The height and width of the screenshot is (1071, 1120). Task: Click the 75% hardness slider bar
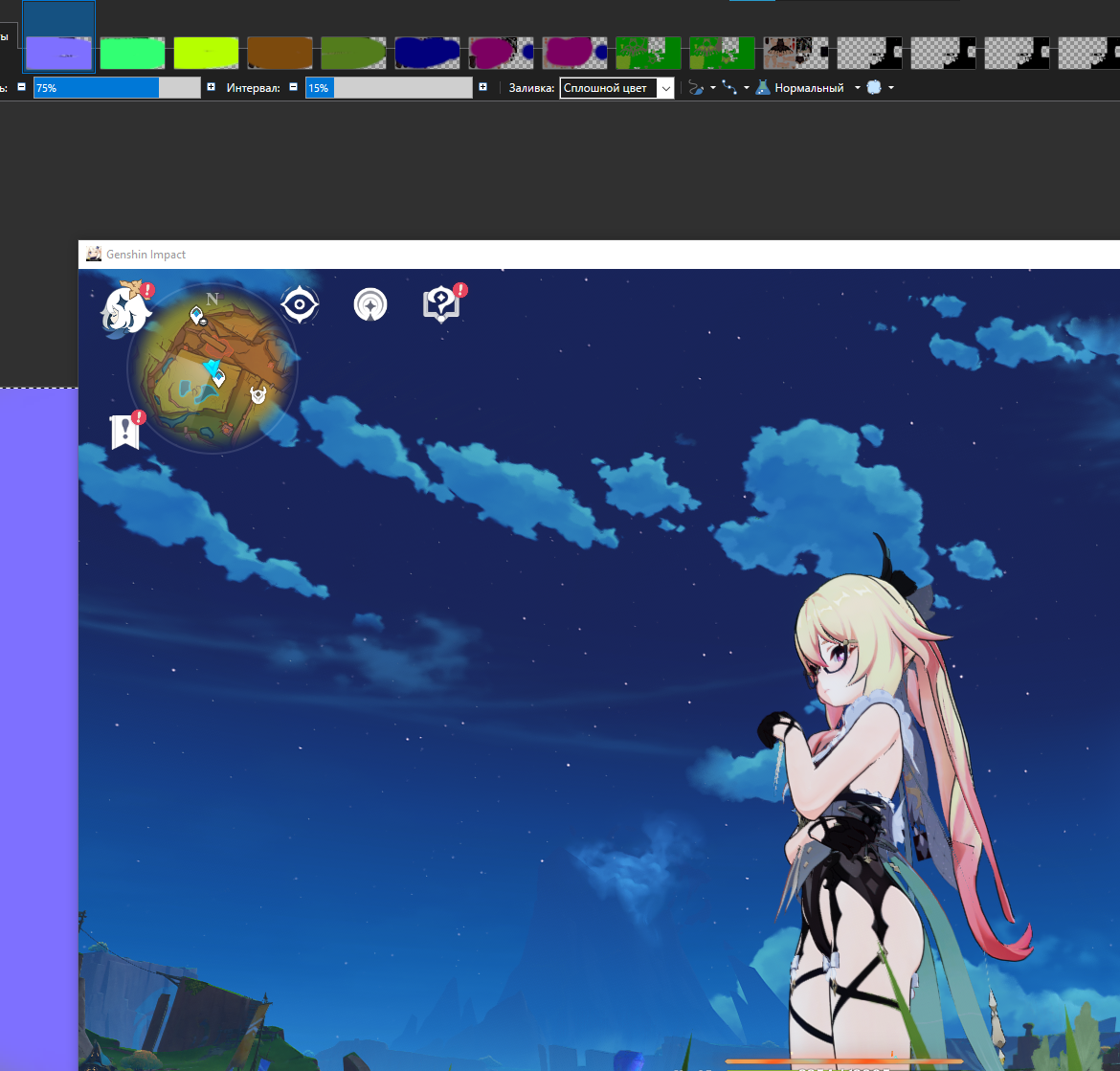pyautogui.click(x=117, y=88)
